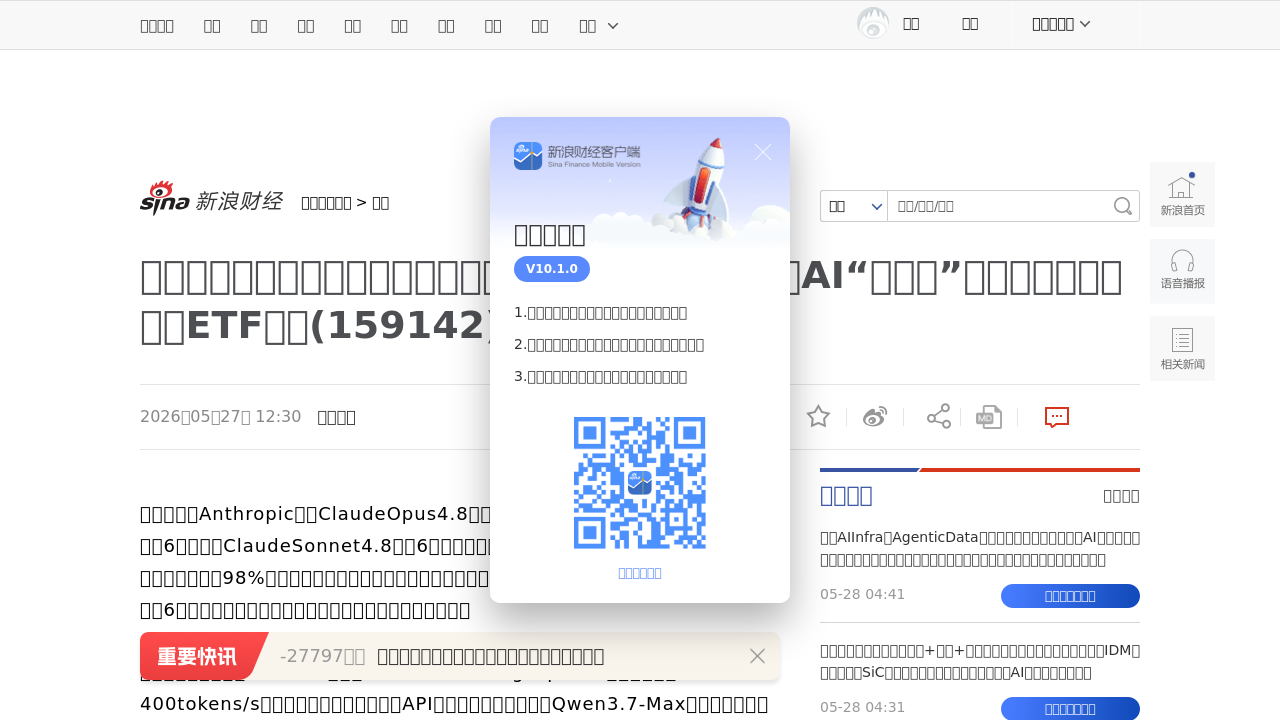Image resolution: width=1280 pixels, height=720 pixels.
Task: Dismiss the 重要快讯 news ticker bar
Action: (757, 656)
